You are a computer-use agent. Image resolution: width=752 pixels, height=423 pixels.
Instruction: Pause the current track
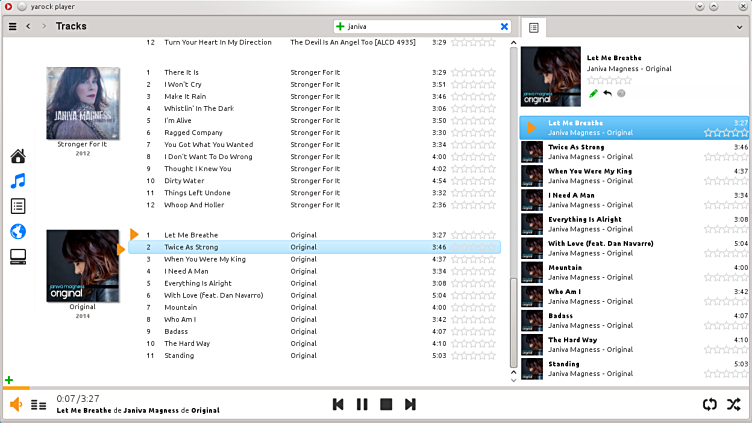pos(362,404)
